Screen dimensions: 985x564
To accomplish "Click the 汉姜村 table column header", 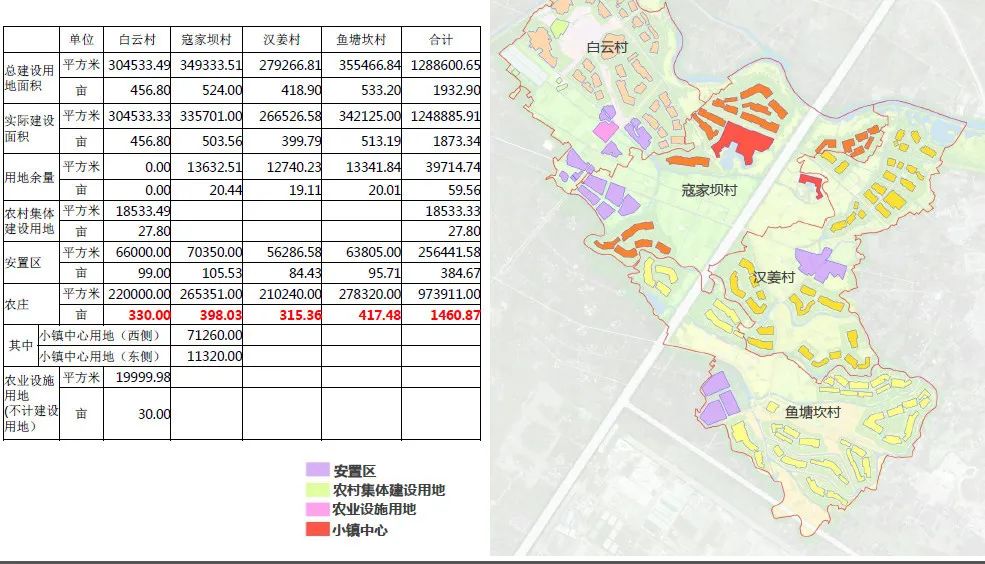I will tap(282, 40).
